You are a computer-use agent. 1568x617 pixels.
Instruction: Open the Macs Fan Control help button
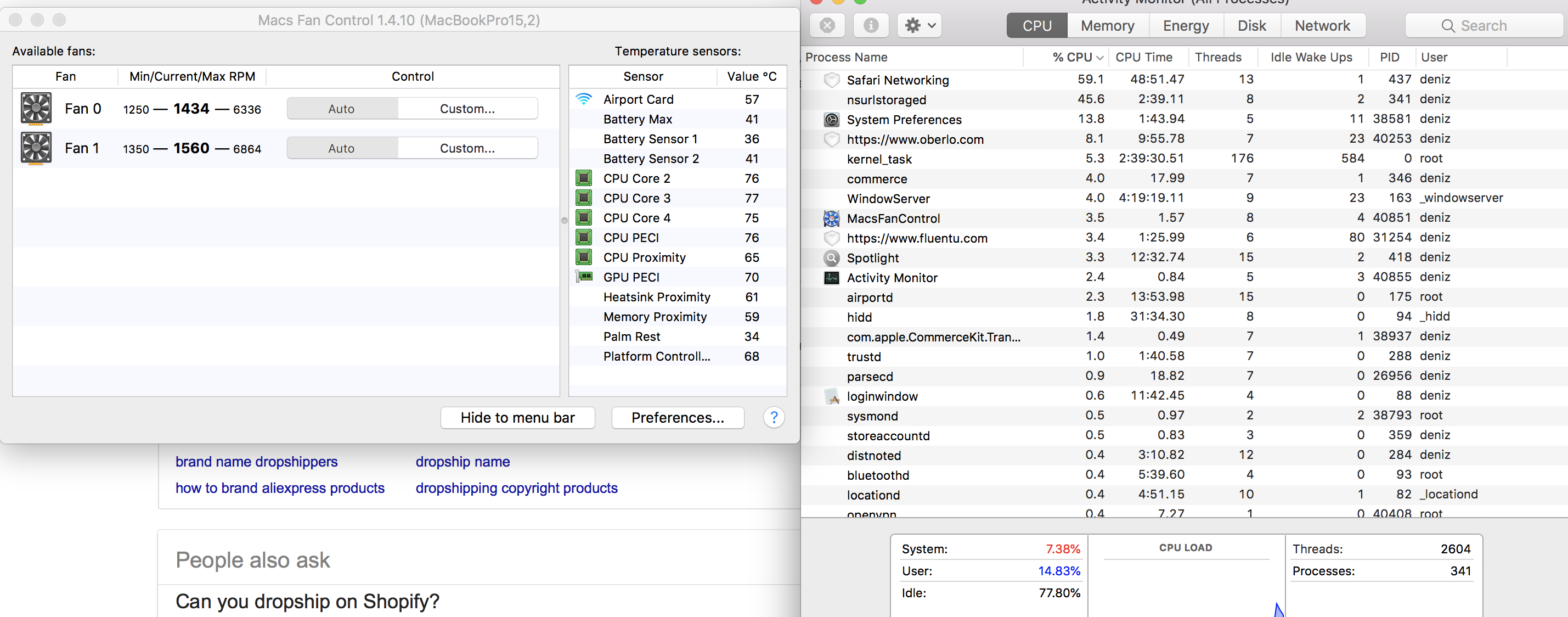click(x=774, y=418)
